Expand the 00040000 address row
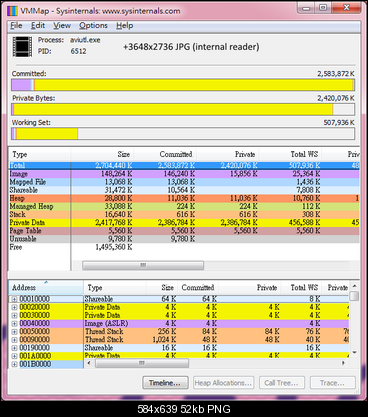This screenshot has height=417, width=368. coord(14,323)
